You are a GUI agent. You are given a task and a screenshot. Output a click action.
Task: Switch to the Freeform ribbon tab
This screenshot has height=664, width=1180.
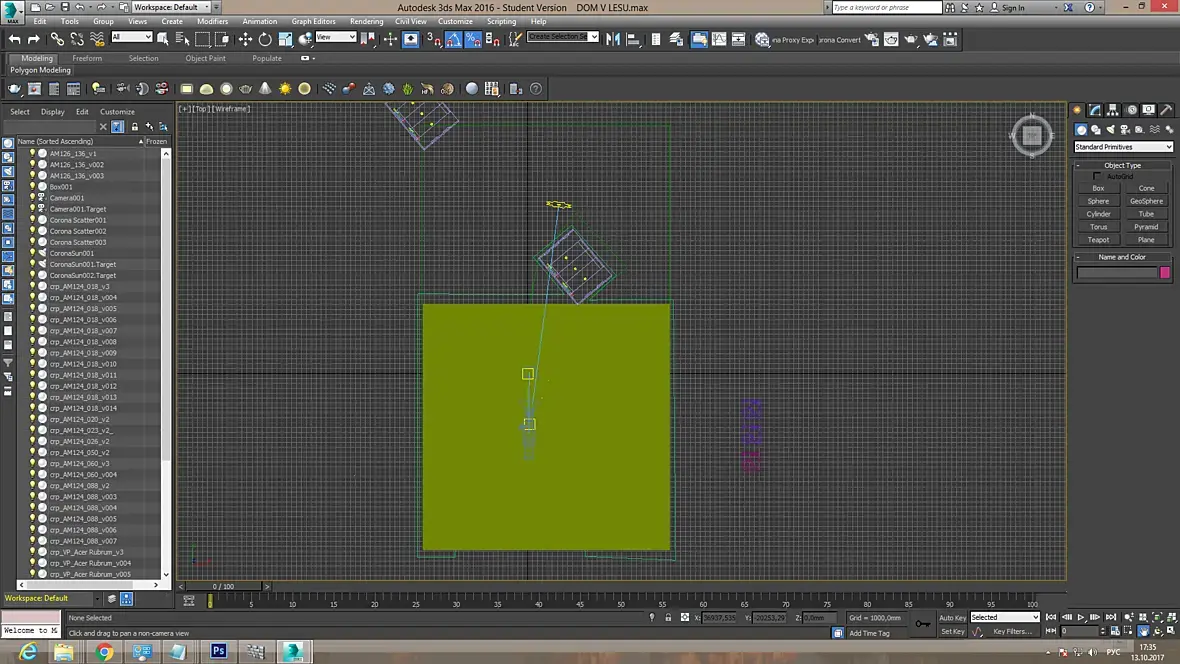(87, 58)
